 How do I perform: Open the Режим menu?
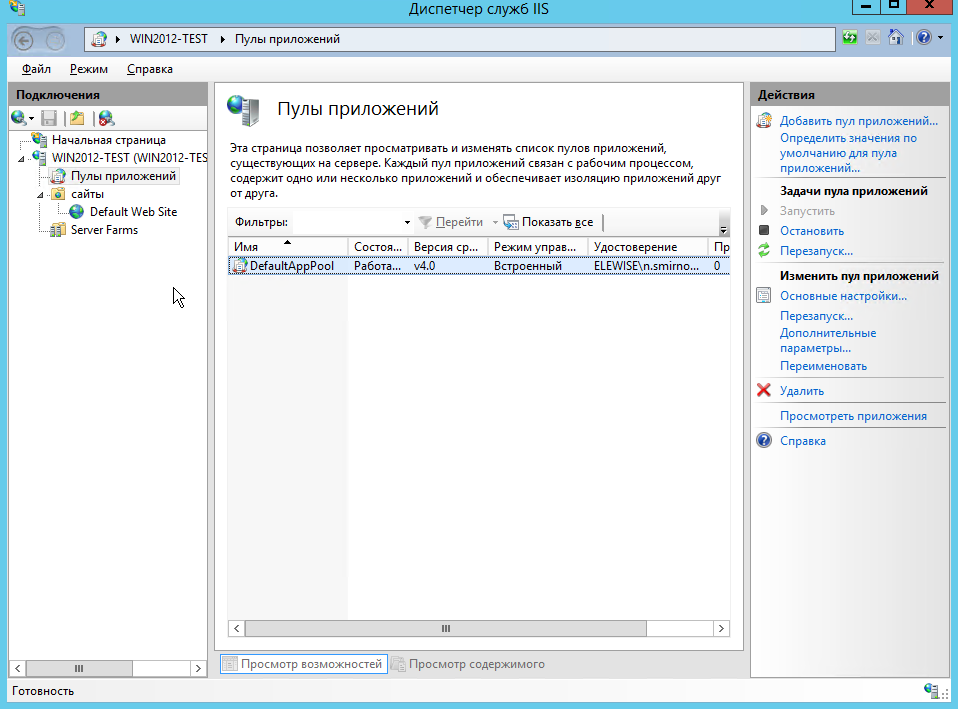(x=89, y=69)
